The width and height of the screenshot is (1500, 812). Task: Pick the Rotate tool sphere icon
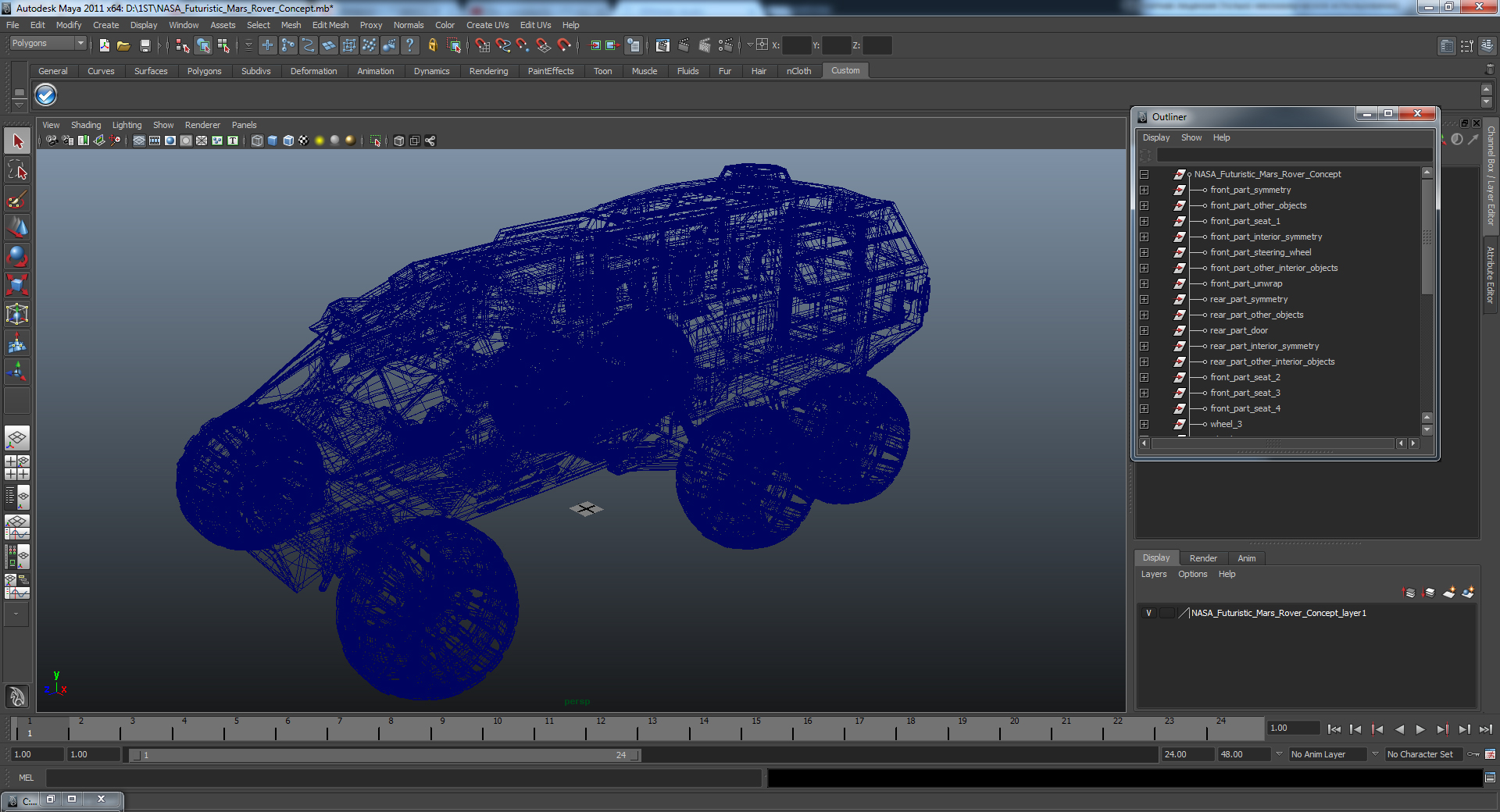[17, 256]
